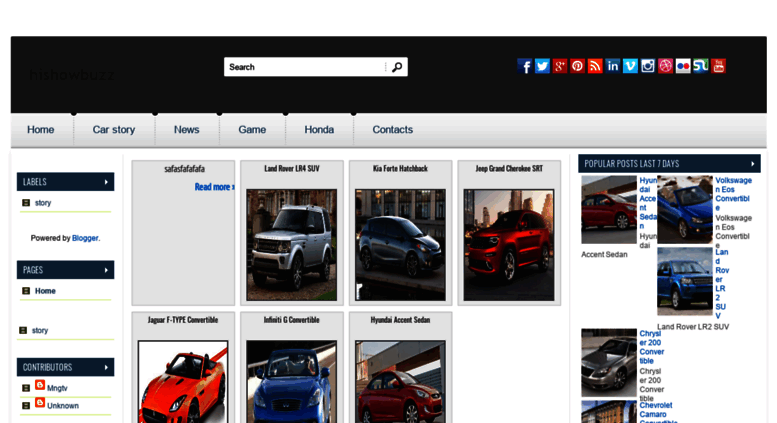Open Jeep Grand Cherokee SRT post title

509,168
